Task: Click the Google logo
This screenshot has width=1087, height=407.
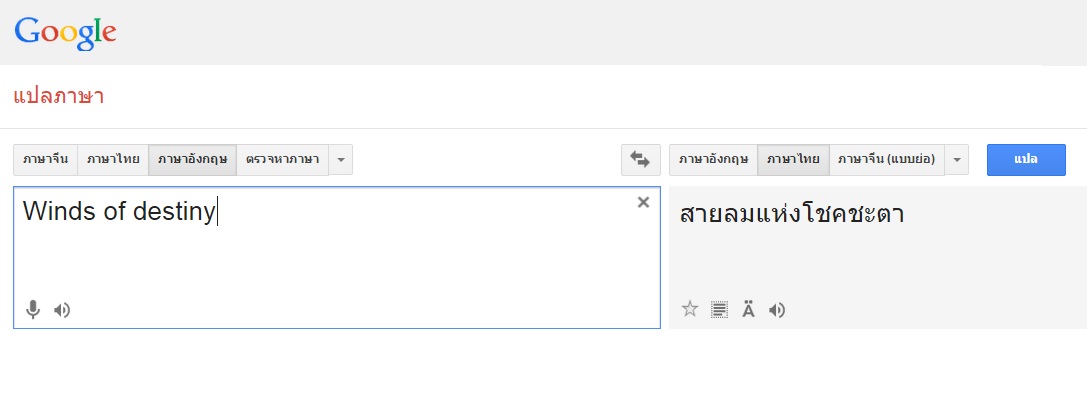Action: click(x=65, y=32)
